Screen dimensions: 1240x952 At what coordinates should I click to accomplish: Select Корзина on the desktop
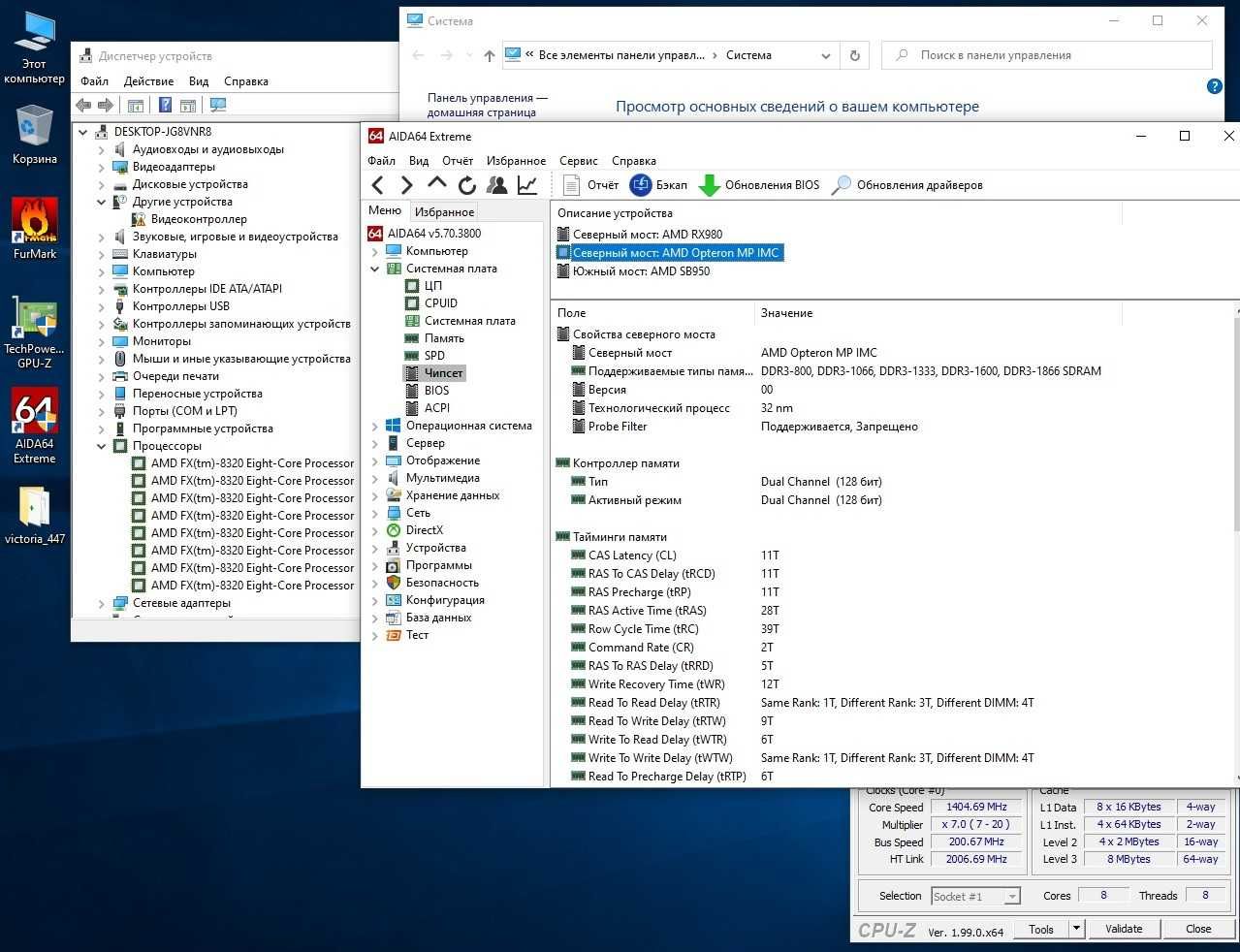point(35,135)
